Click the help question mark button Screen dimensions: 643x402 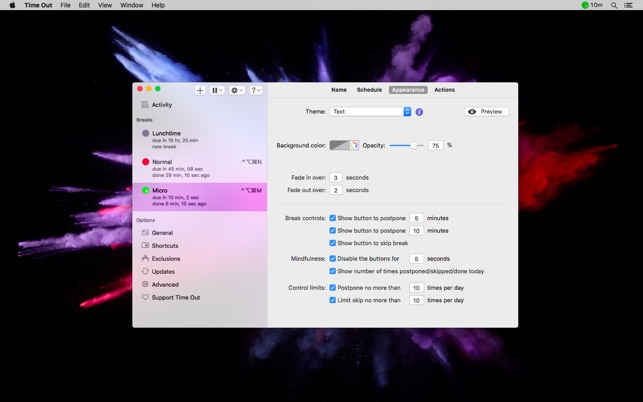255,90
